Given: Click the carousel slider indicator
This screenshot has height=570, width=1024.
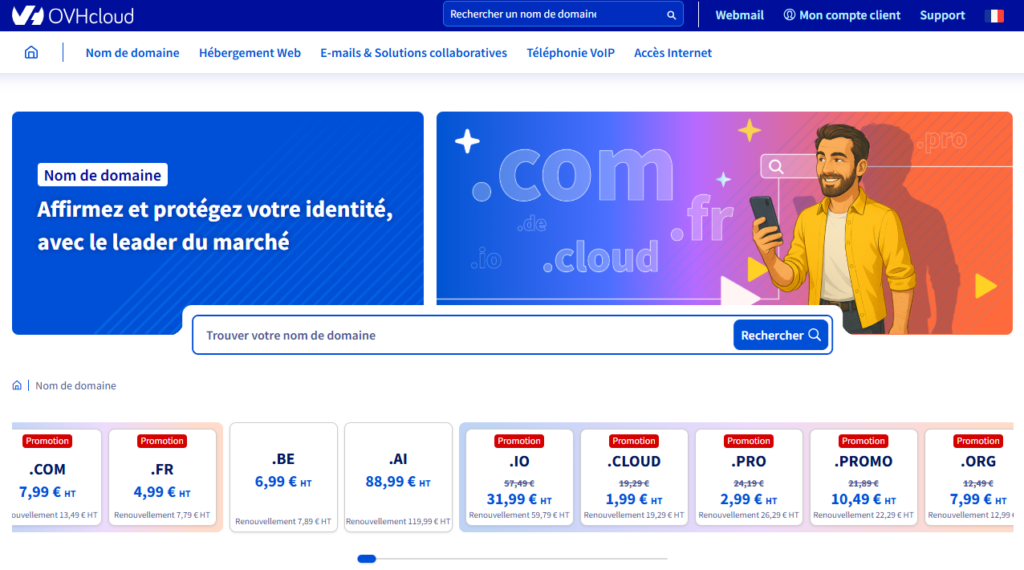Looking at the screenshot, I should tap(367, 558).
